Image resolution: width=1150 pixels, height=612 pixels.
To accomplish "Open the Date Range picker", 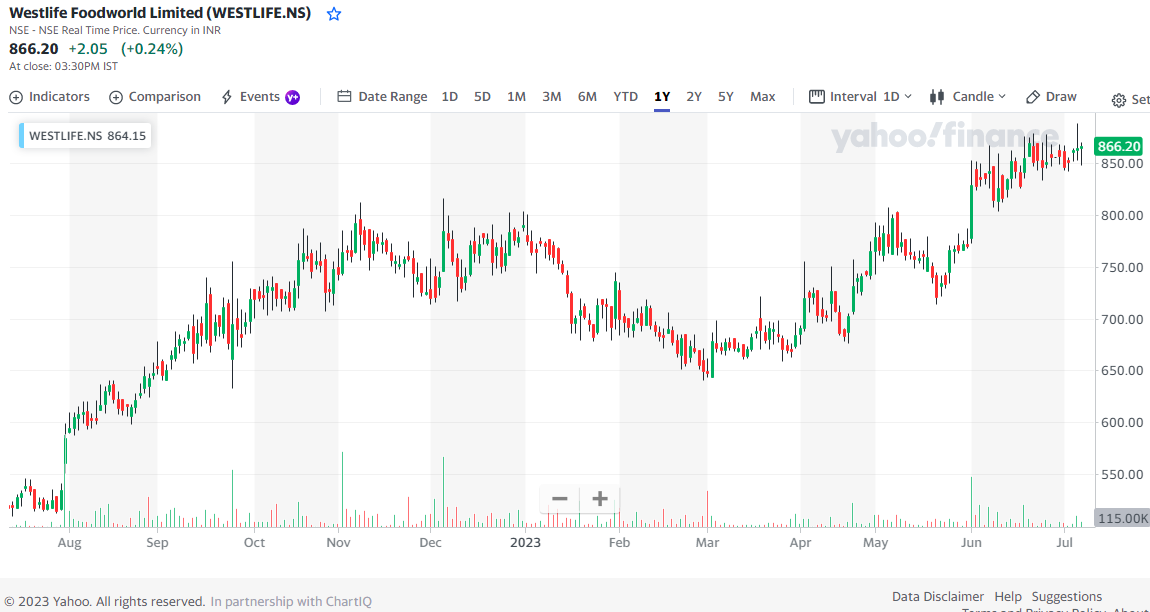I will tap(382, 97).
